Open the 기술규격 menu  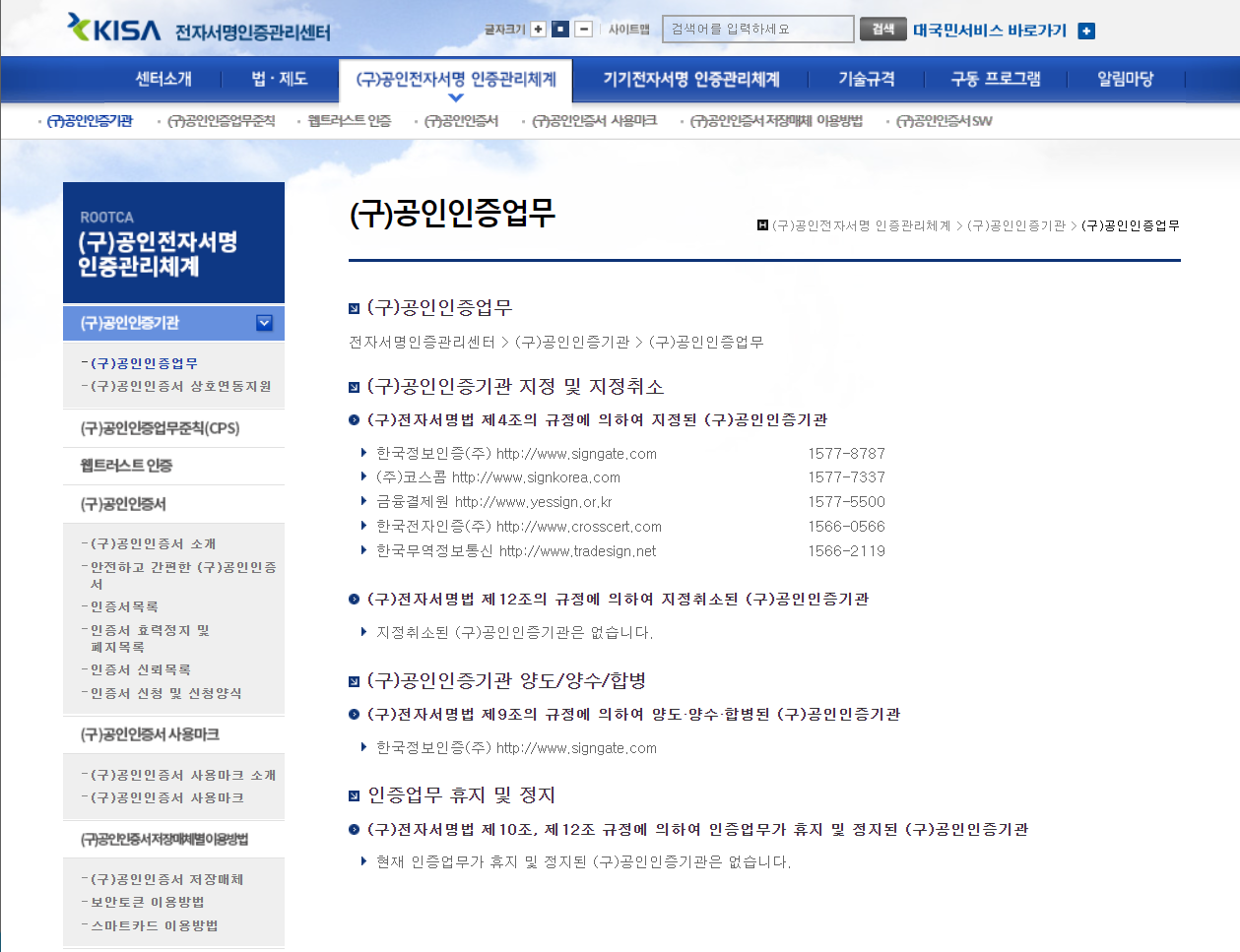[867, 79]
